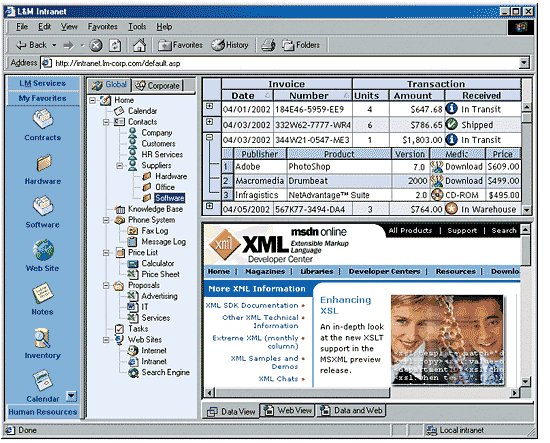Expand invoice row 184E46-5959-EE9
This screenshot has height=443, width=550.
point(209,106)
